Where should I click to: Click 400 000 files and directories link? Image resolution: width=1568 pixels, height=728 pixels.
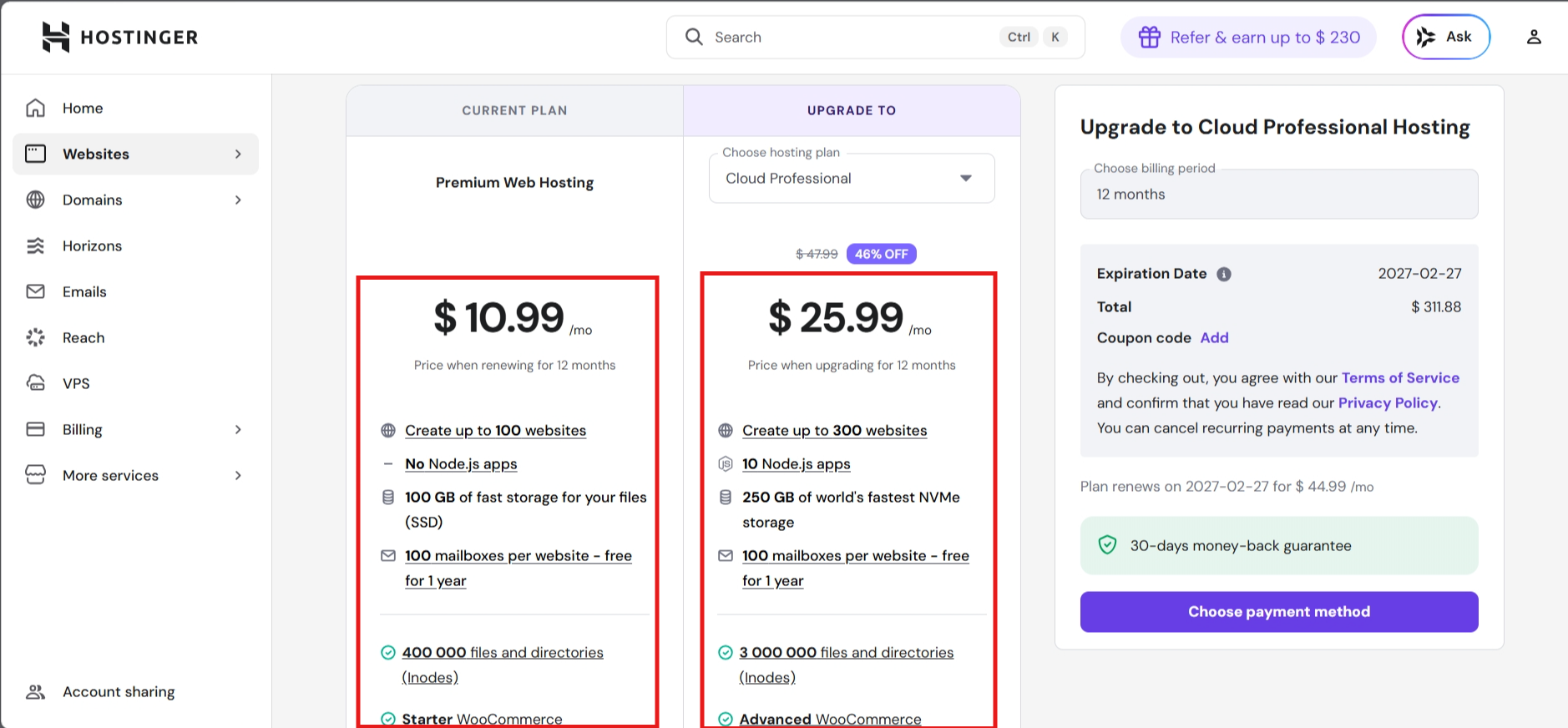click(x=503, y=665)
